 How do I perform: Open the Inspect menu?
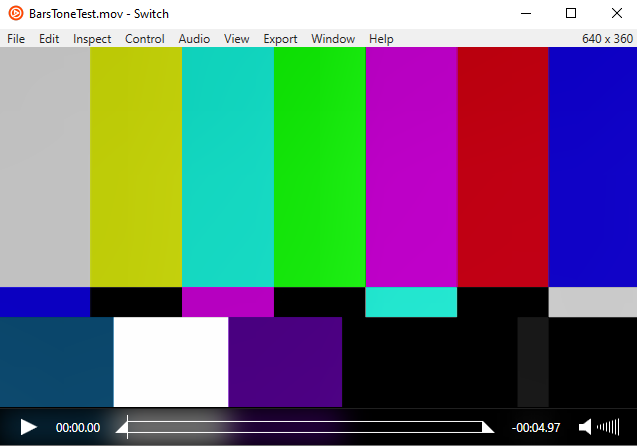(92, 39)
